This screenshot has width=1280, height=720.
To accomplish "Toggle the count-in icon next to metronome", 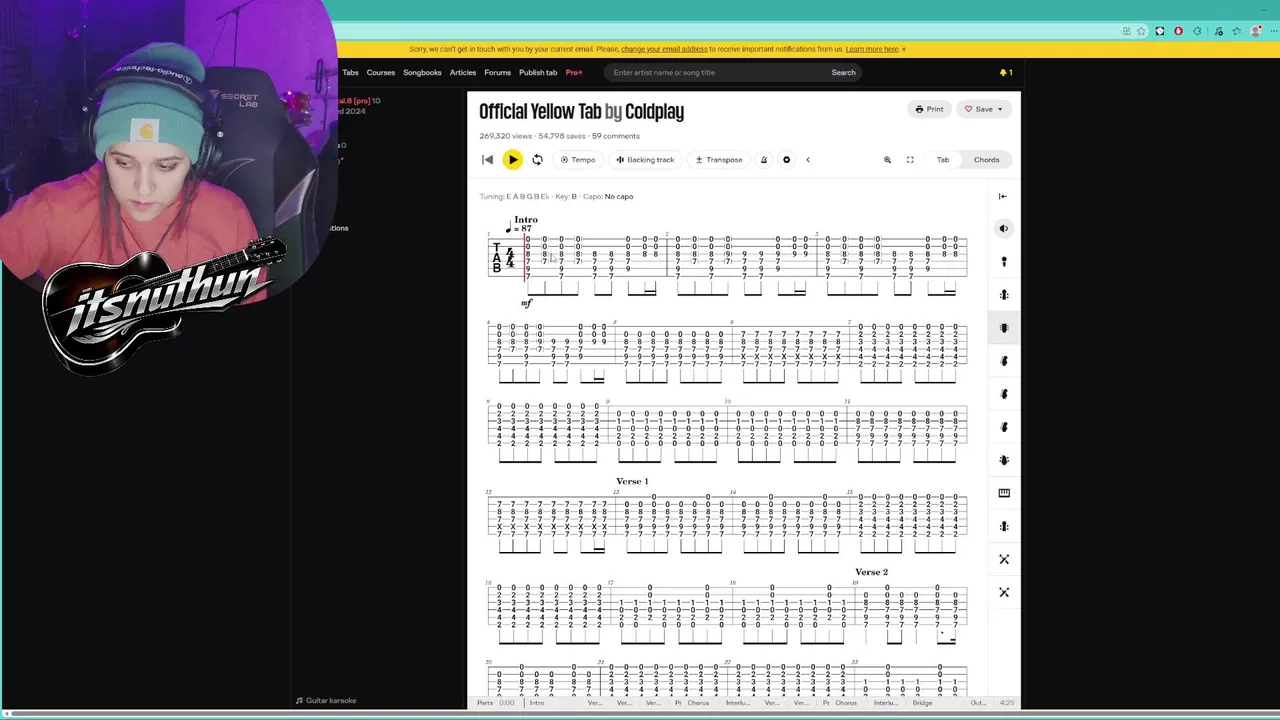I will coord(786,160).
